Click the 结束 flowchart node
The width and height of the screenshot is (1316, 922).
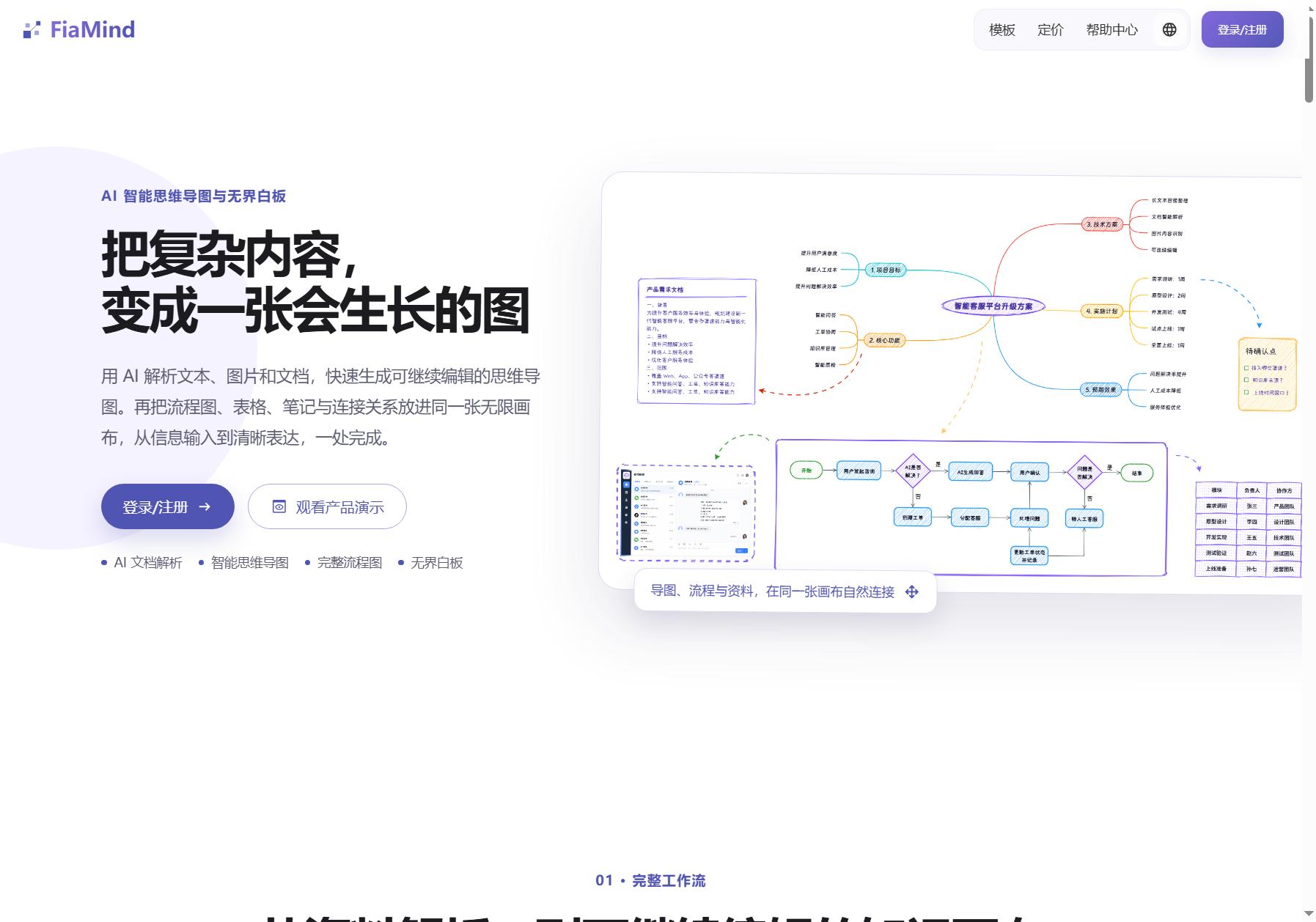coord(1137,473)
